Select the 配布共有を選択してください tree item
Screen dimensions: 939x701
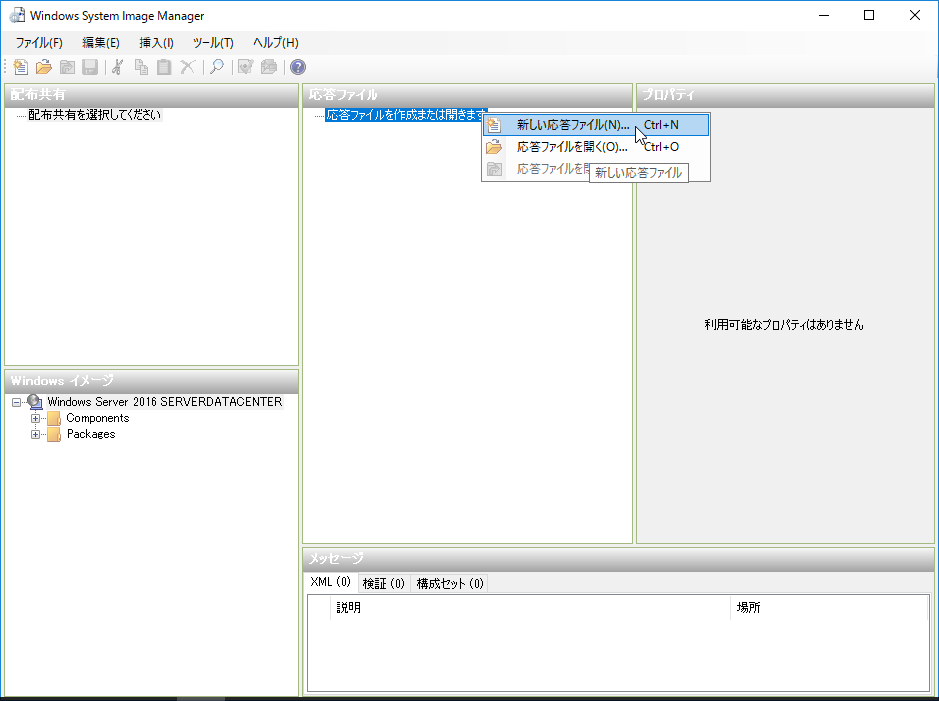pos(95,115)
